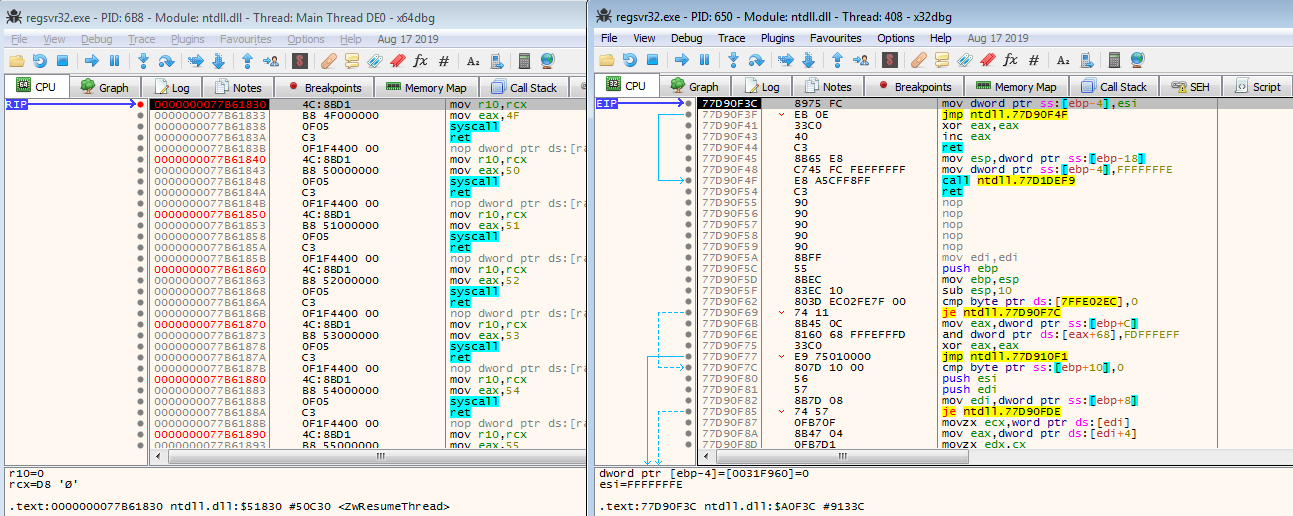Switch to Notes tab in x32dbg
Image resolution: width=1293 pixels, height=516 pixels.
point(827,87)
